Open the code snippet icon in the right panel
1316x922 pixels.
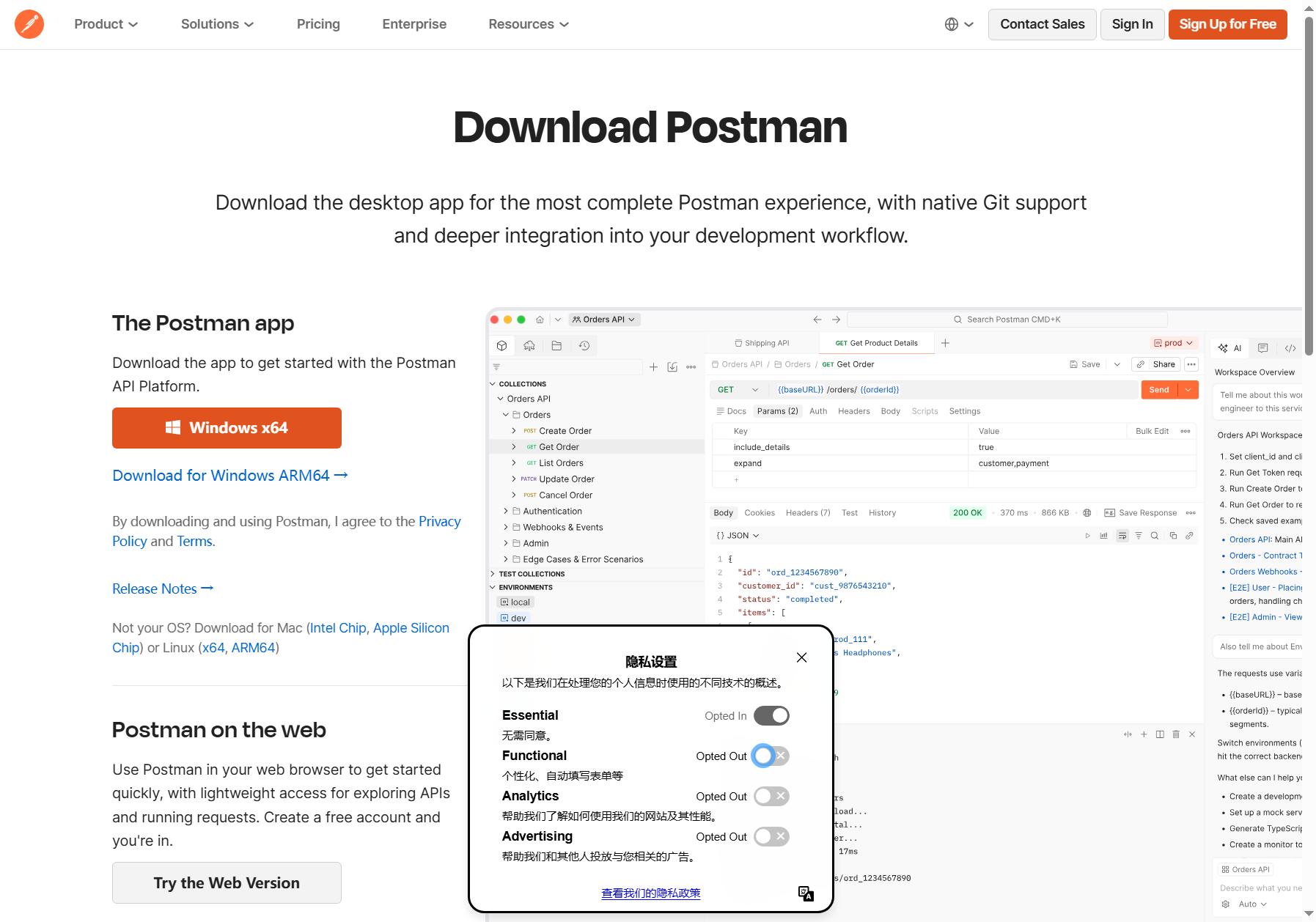1290,348
